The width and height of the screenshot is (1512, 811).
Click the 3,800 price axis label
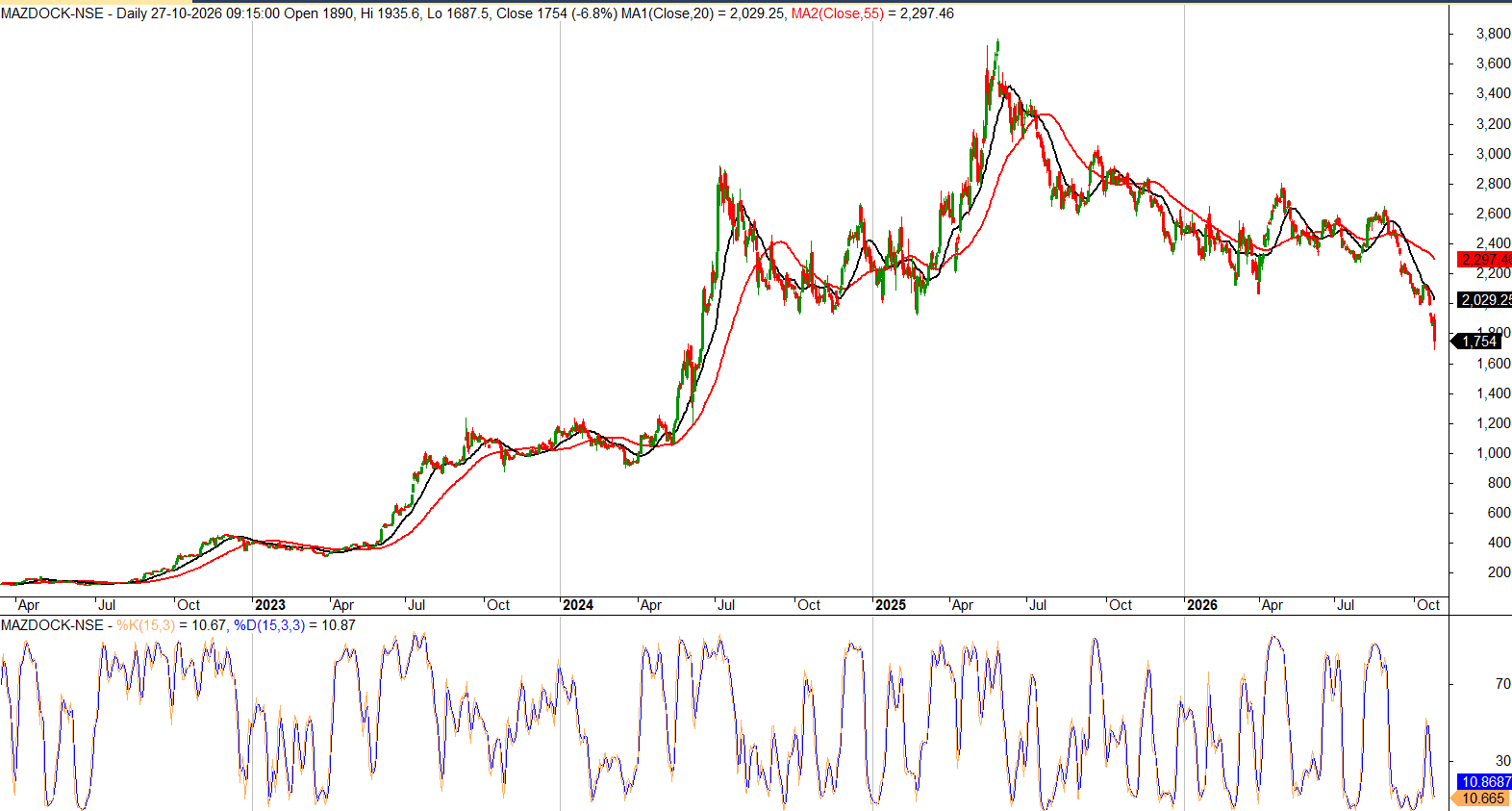coord(1493,34)
